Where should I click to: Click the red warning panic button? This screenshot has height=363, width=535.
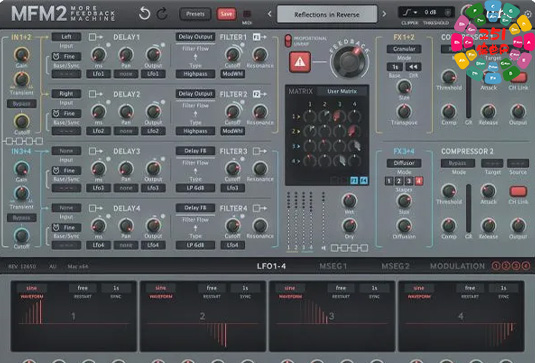(300, 62)
